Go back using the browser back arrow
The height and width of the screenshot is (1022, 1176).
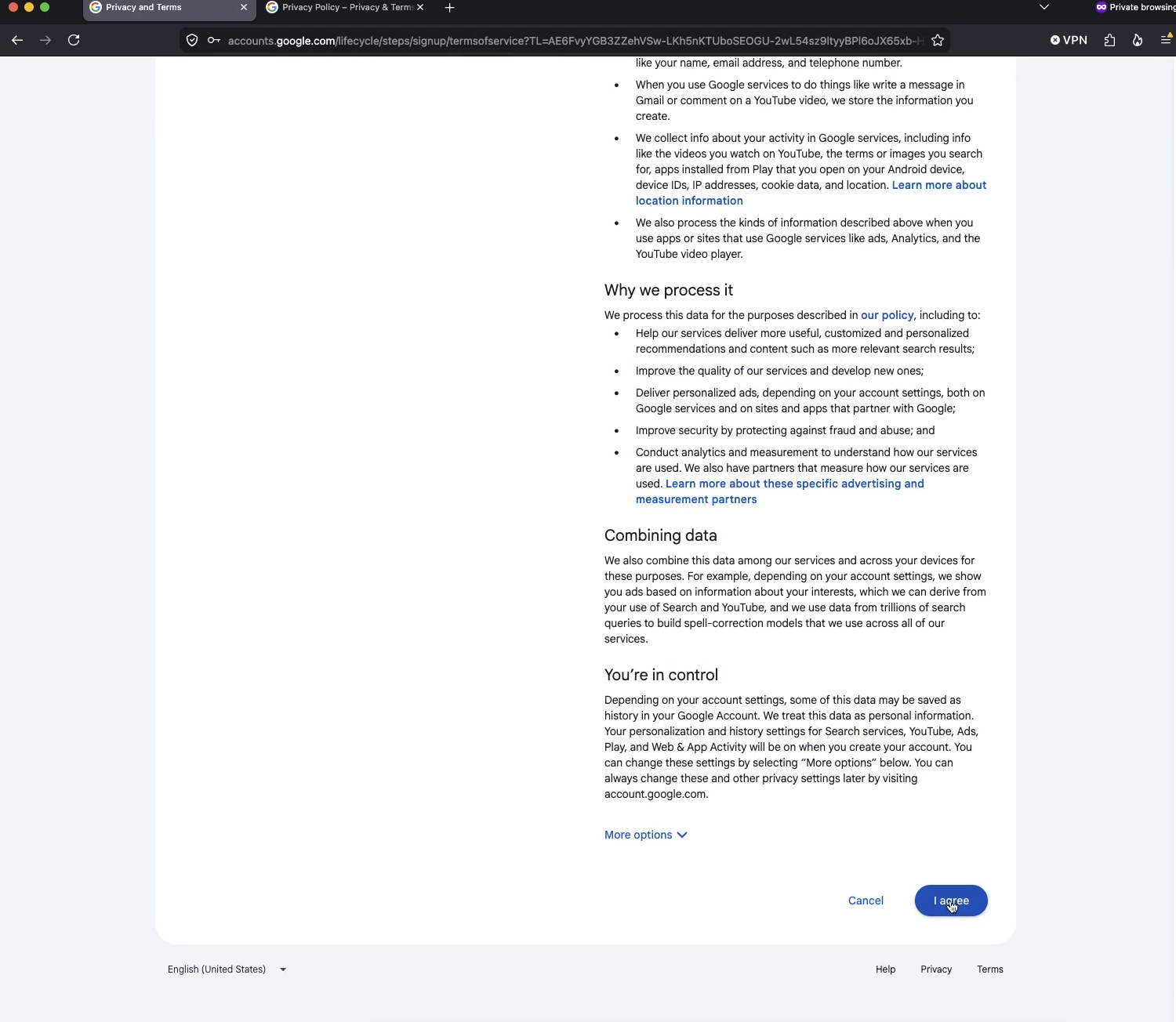[x=17, y=40]
